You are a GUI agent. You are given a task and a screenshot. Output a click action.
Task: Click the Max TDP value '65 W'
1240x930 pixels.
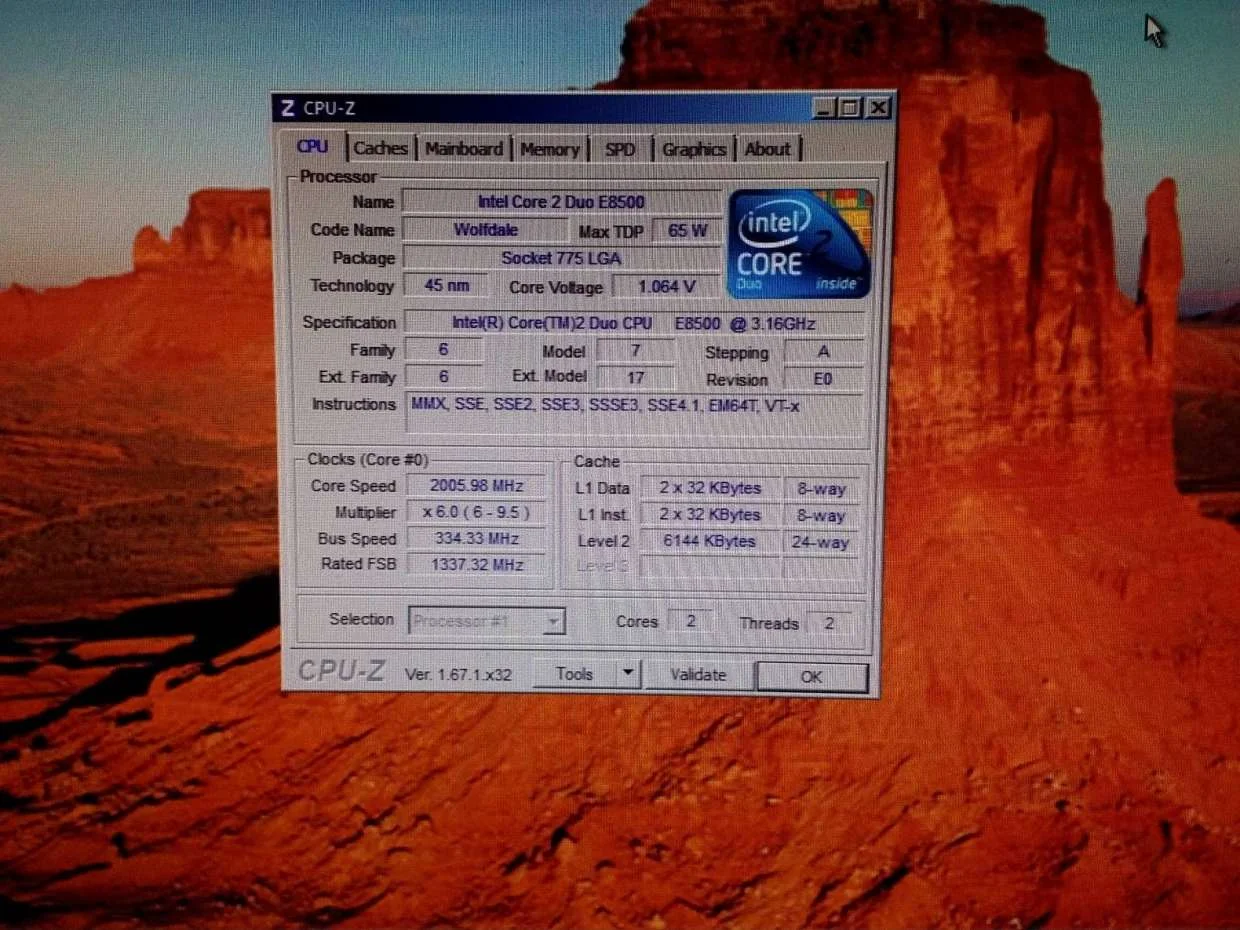(687, 231)
